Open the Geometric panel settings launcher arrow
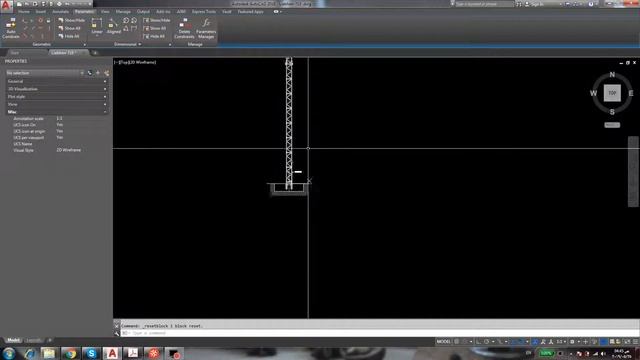Viewport: 640px width, 360px height. click(x=85, y=44)
